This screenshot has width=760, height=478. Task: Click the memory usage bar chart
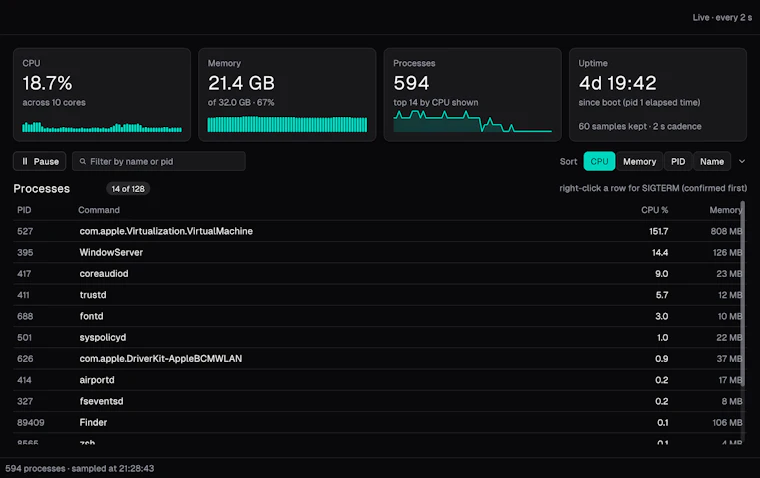point(287,124)
